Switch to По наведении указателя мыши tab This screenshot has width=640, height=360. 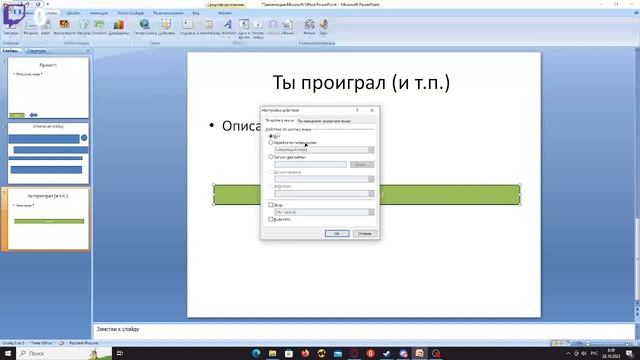pos(324,121)
